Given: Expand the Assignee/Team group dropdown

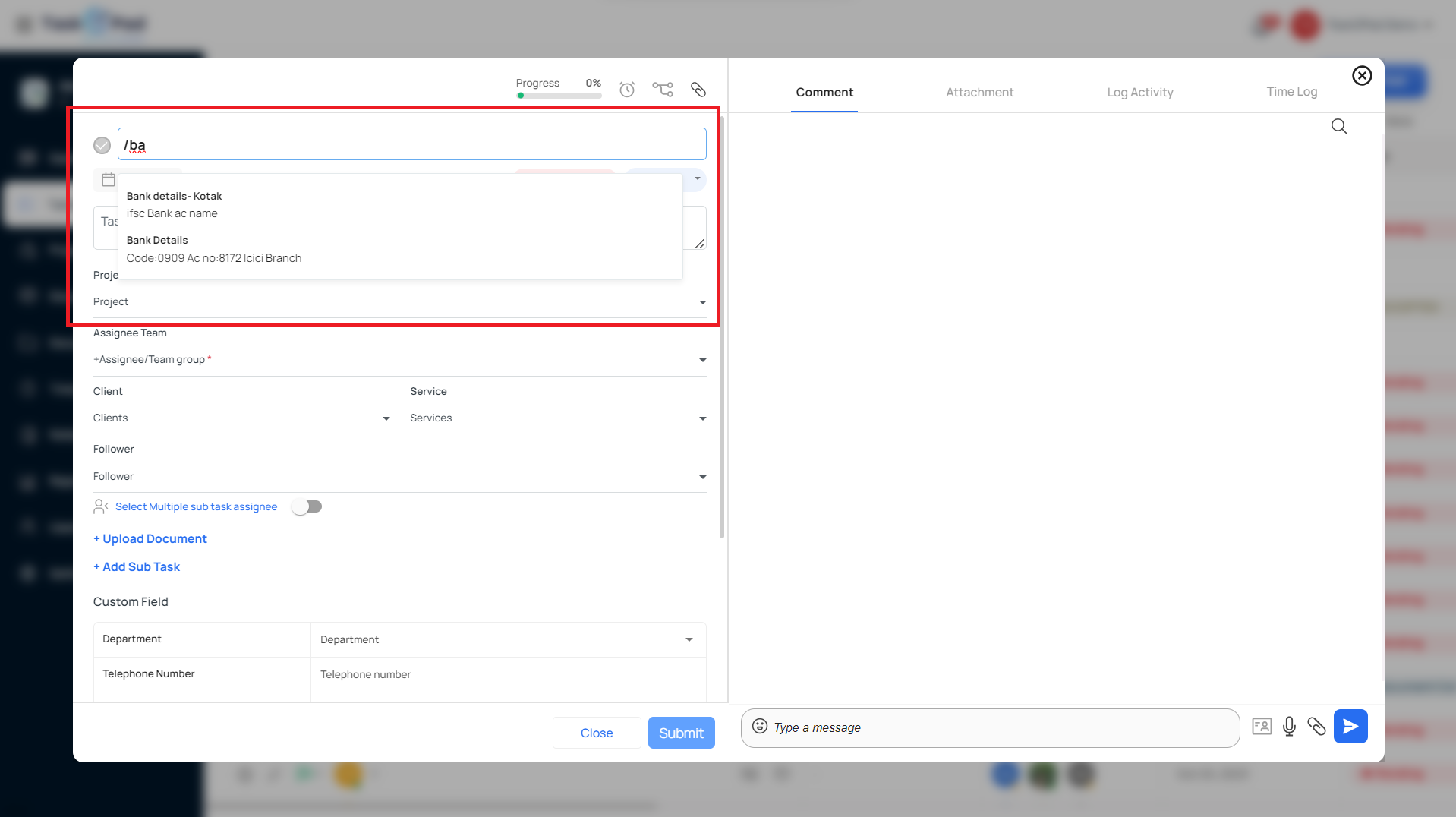Looking at the screenshot, I should (x=702, y=360).
